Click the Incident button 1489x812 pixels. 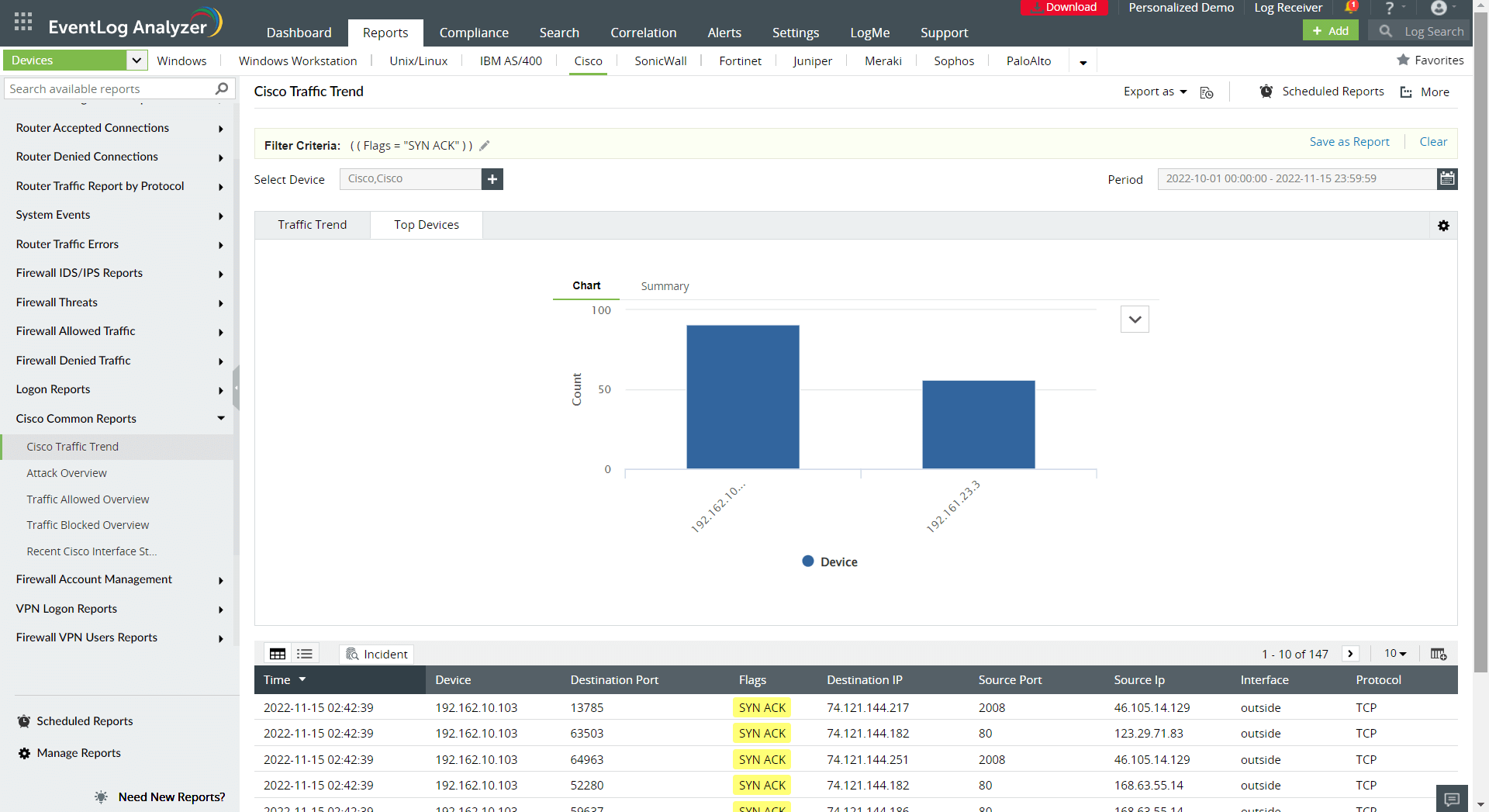point(376,654)
